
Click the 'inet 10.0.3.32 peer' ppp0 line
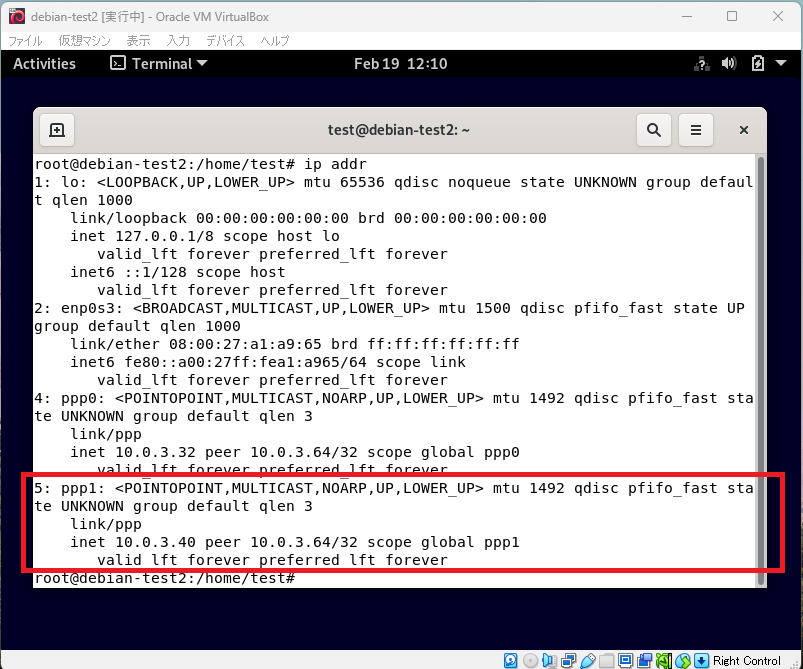295,452
